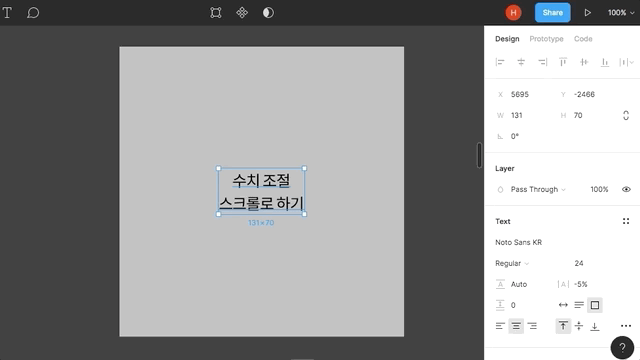This screenshot has width=640, height=360.
Task: Click the paragraph spacing field 0
Action: [x=513, y=305]
